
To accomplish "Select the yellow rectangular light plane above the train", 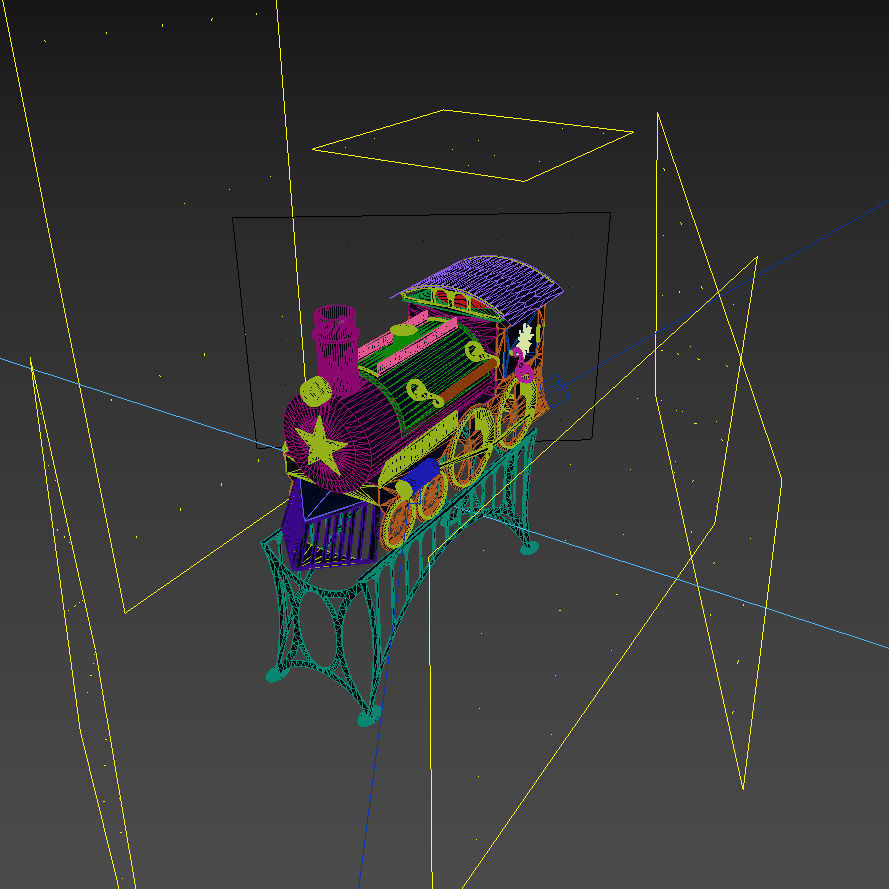I will click(x=472, y=146).
